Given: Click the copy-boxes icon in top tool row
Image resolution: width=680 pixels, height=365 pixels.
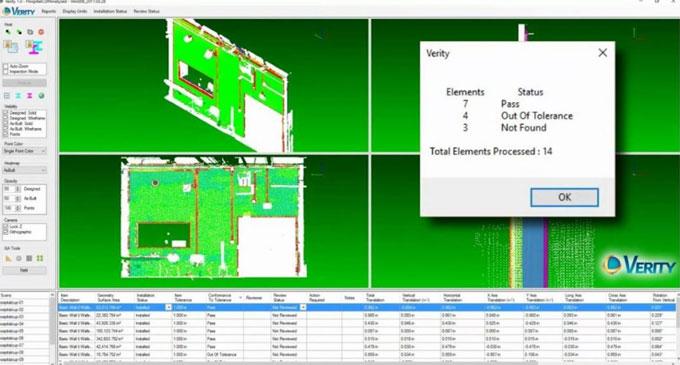Looking at the screenshot, I should (30, 32).
